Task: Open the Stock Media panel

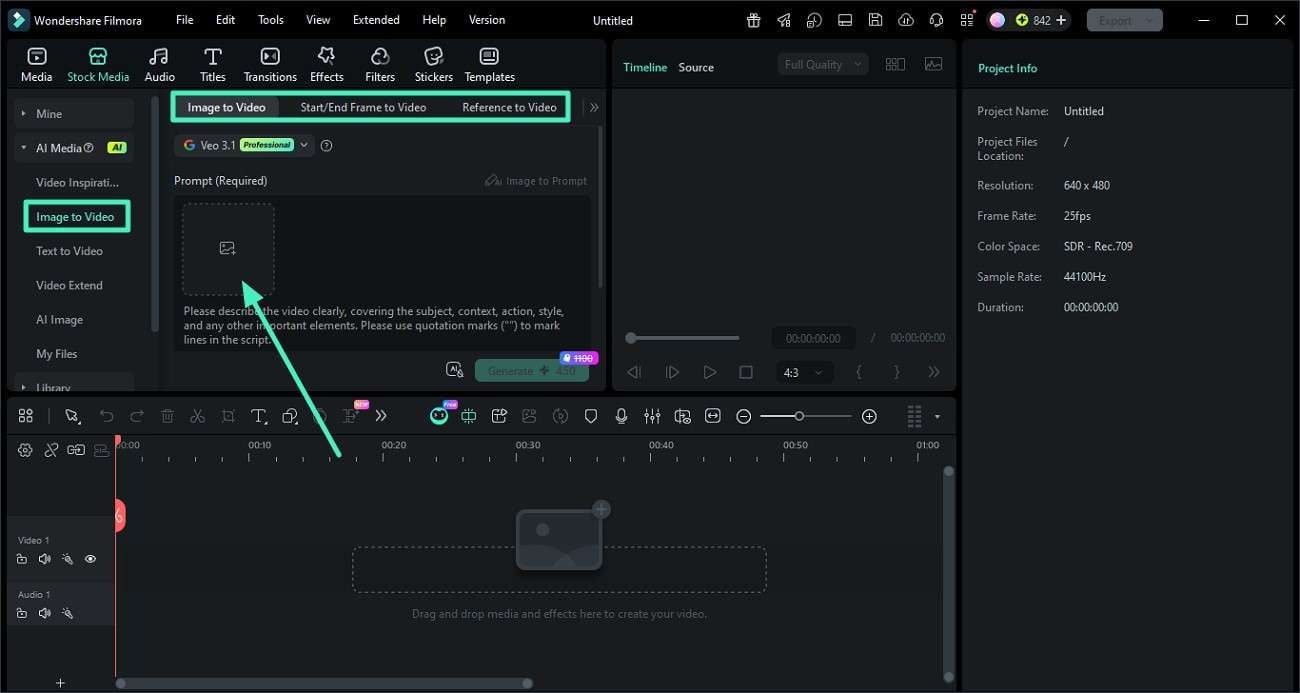Action: click(97, 62)
